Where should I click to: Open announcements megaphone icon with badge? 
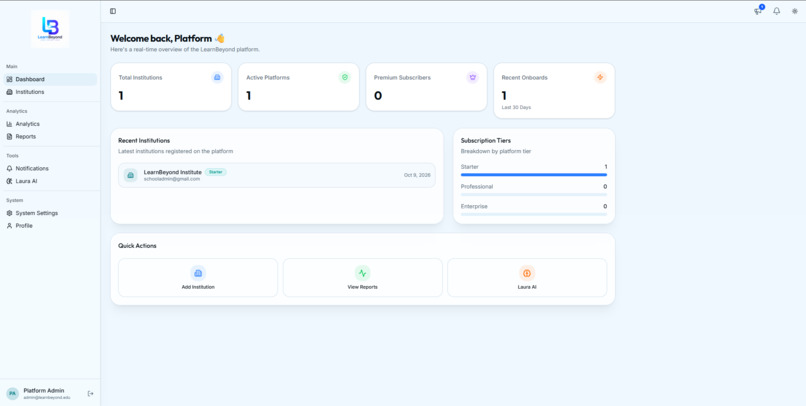click(x=758, y=11)
